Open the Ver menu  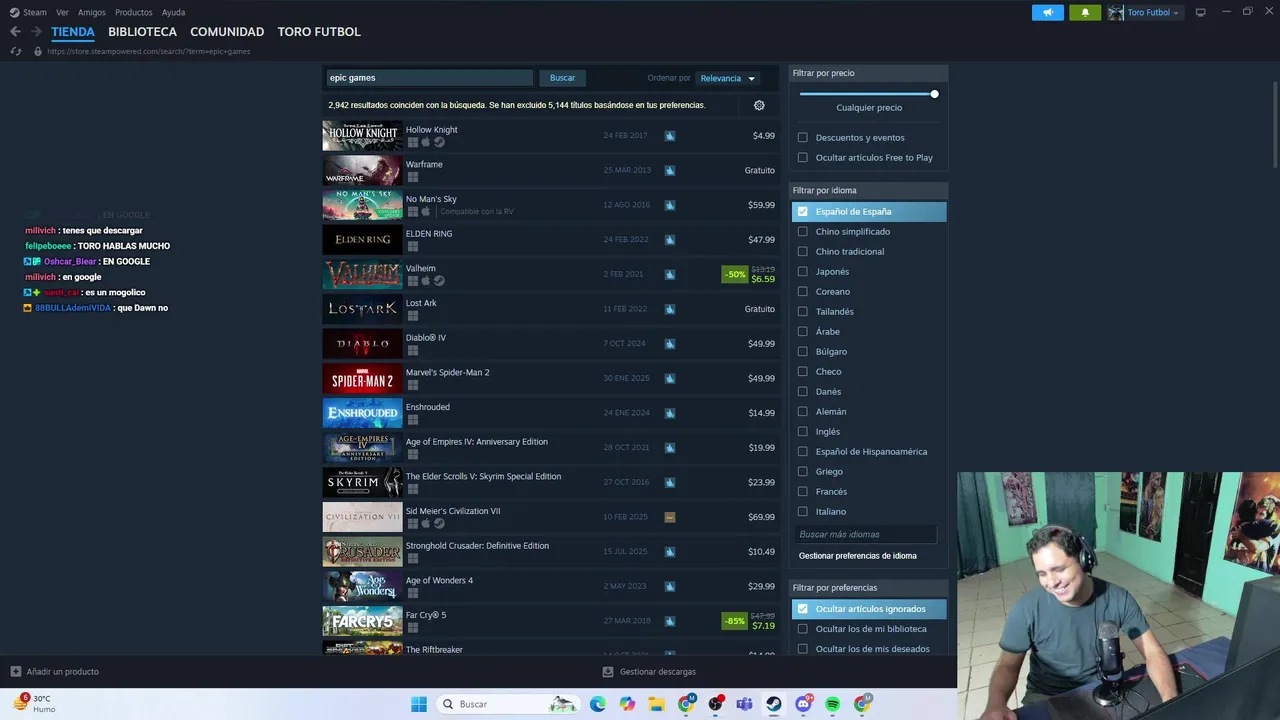click(x=62, y=12)
